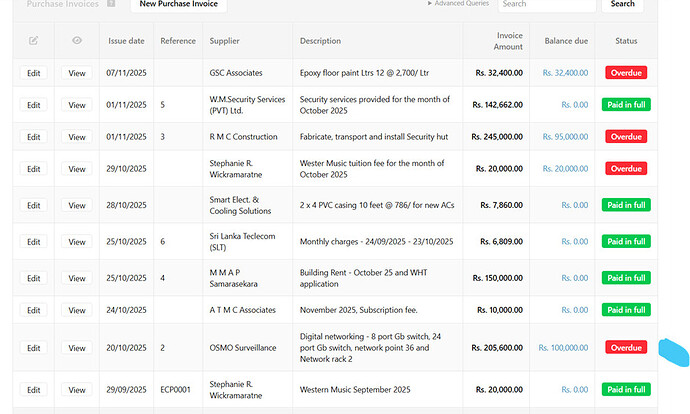
Task: Click the Search text input field
Action: pyautogui.click(x=547, y=5)
